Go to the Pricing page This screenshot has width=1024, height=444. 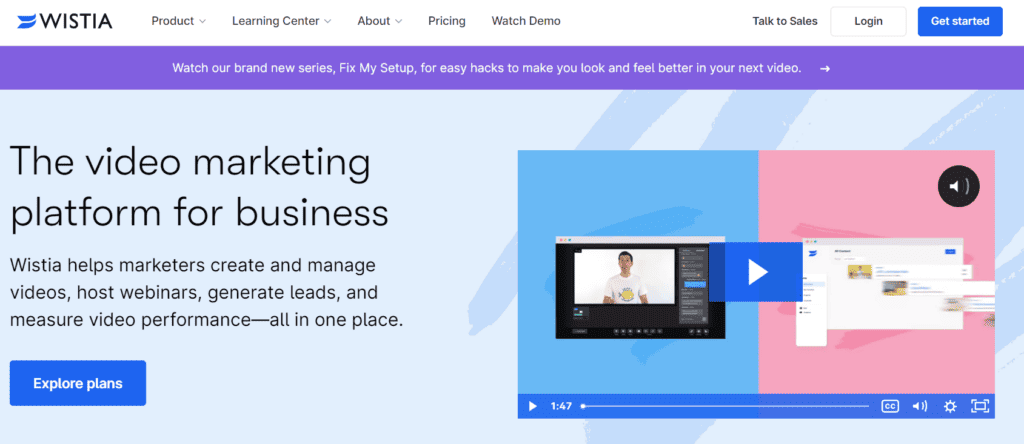[x=447, y=21]
